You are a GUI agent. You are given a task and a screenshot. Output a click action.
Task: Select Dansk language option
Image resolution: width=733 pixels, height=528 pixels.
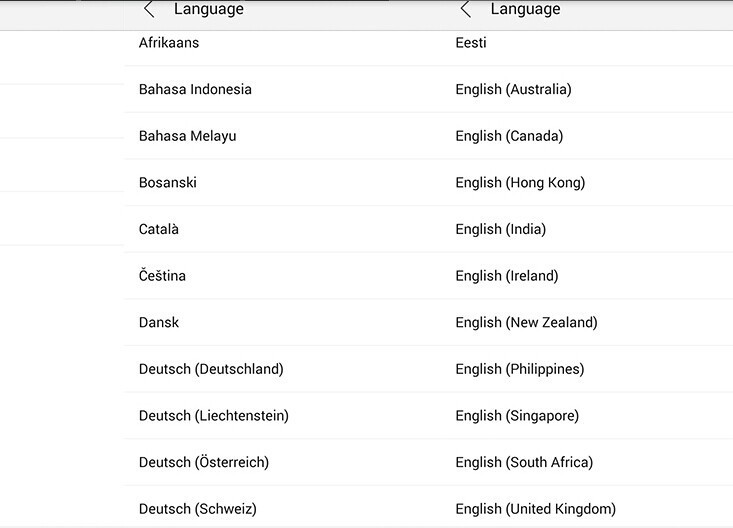(x=159, y=322)
